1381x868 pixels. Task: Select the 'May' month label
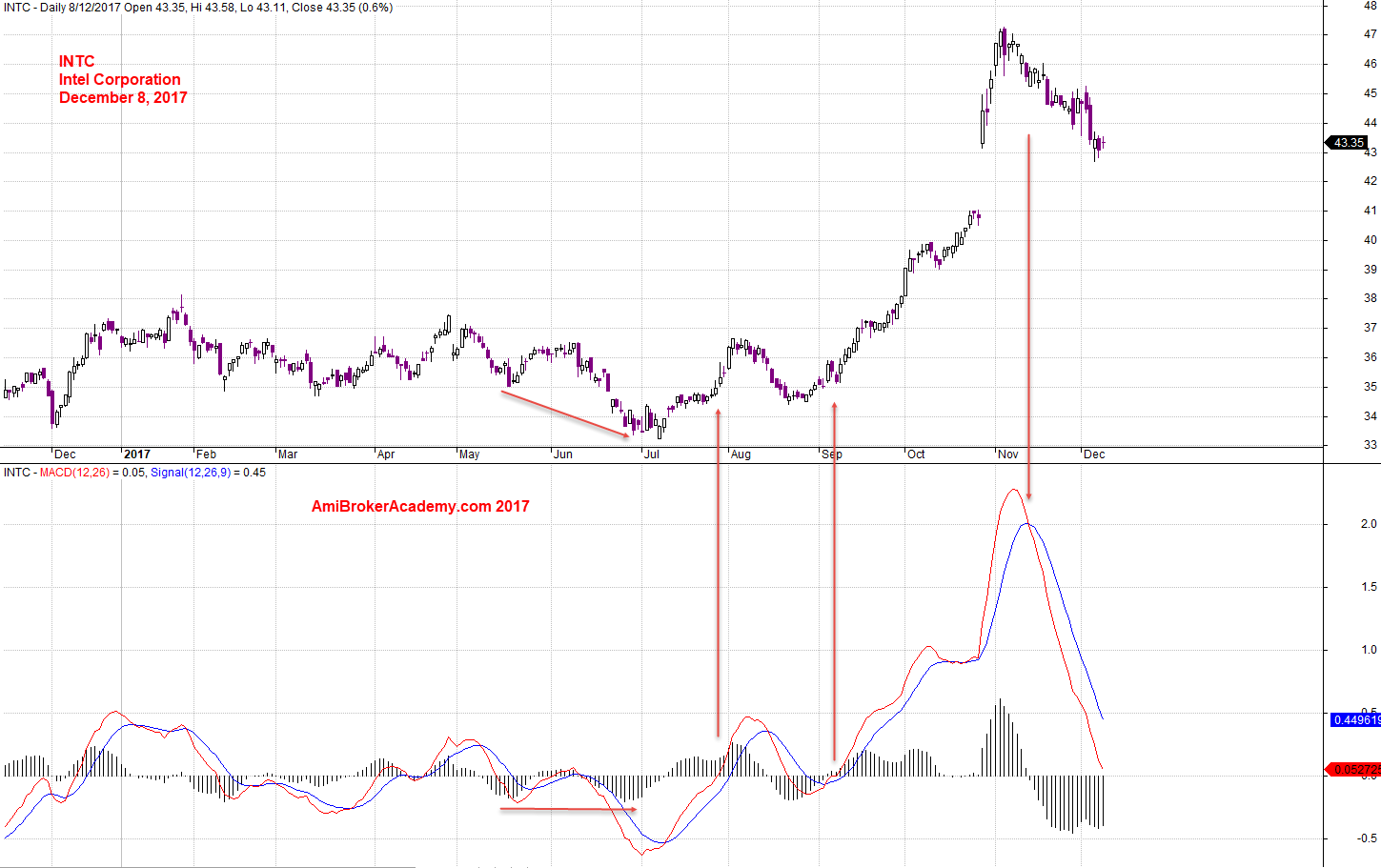tap(470, 454)
